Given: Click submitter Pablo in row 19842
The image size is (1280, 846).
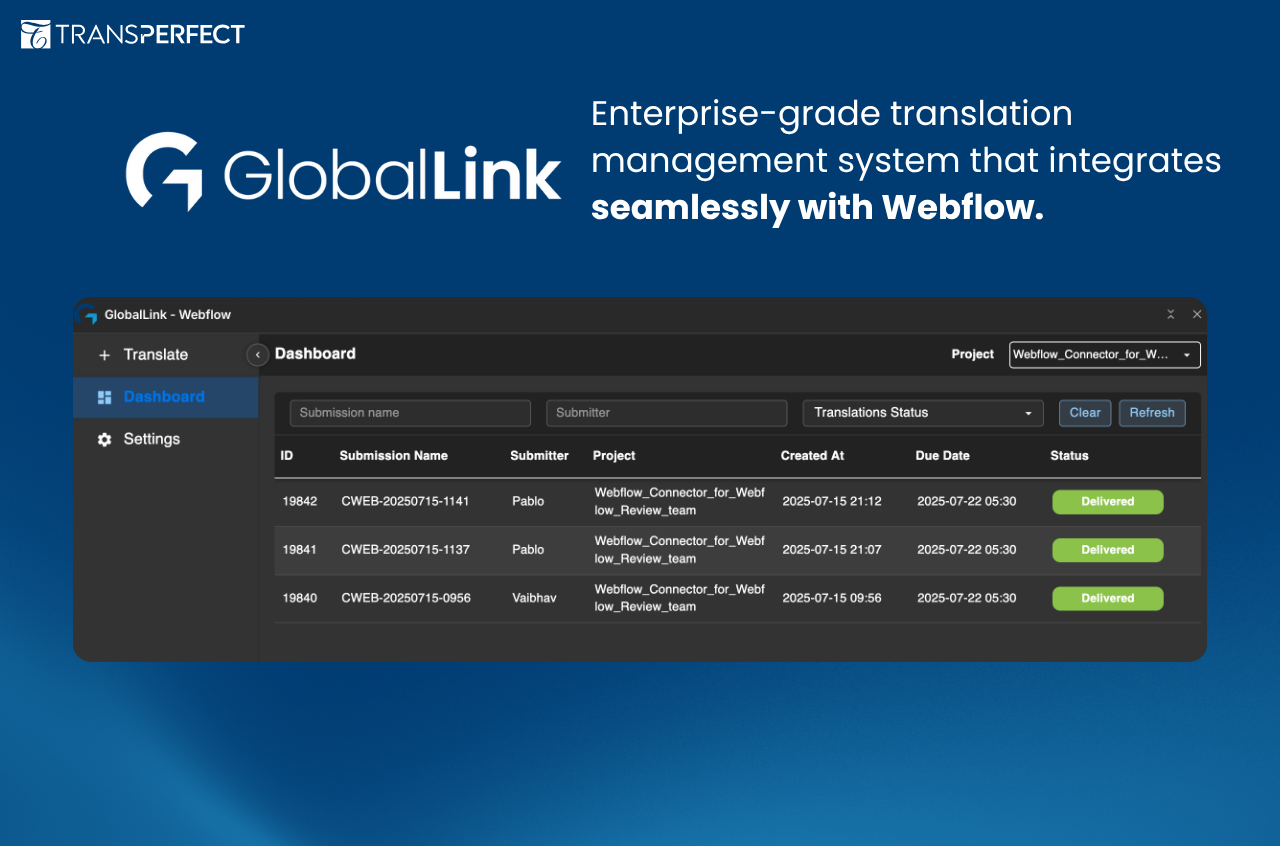Looking at the screenshot, I should [528, 502].
